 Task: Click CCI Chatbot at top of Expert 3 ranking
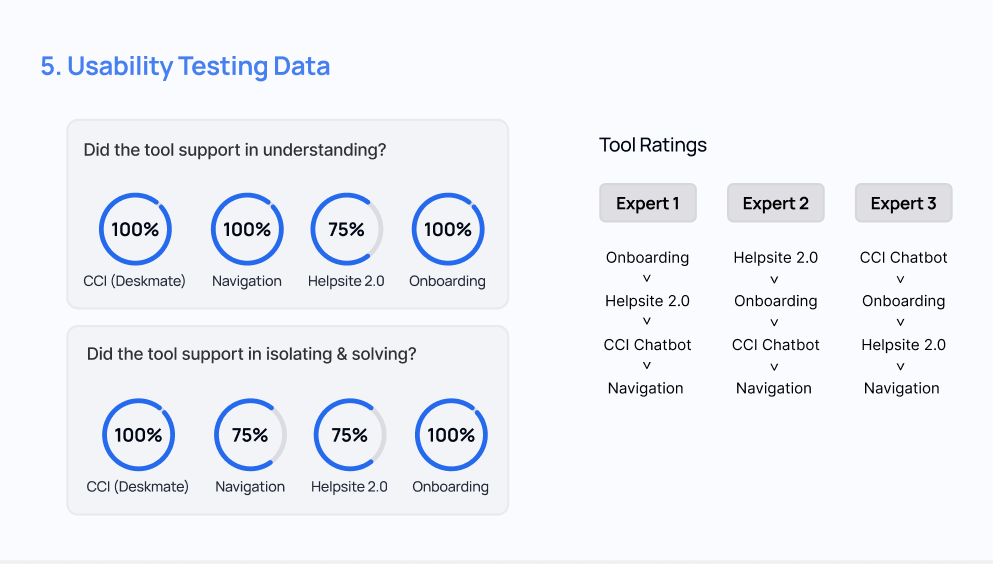(x=903, y=257)
